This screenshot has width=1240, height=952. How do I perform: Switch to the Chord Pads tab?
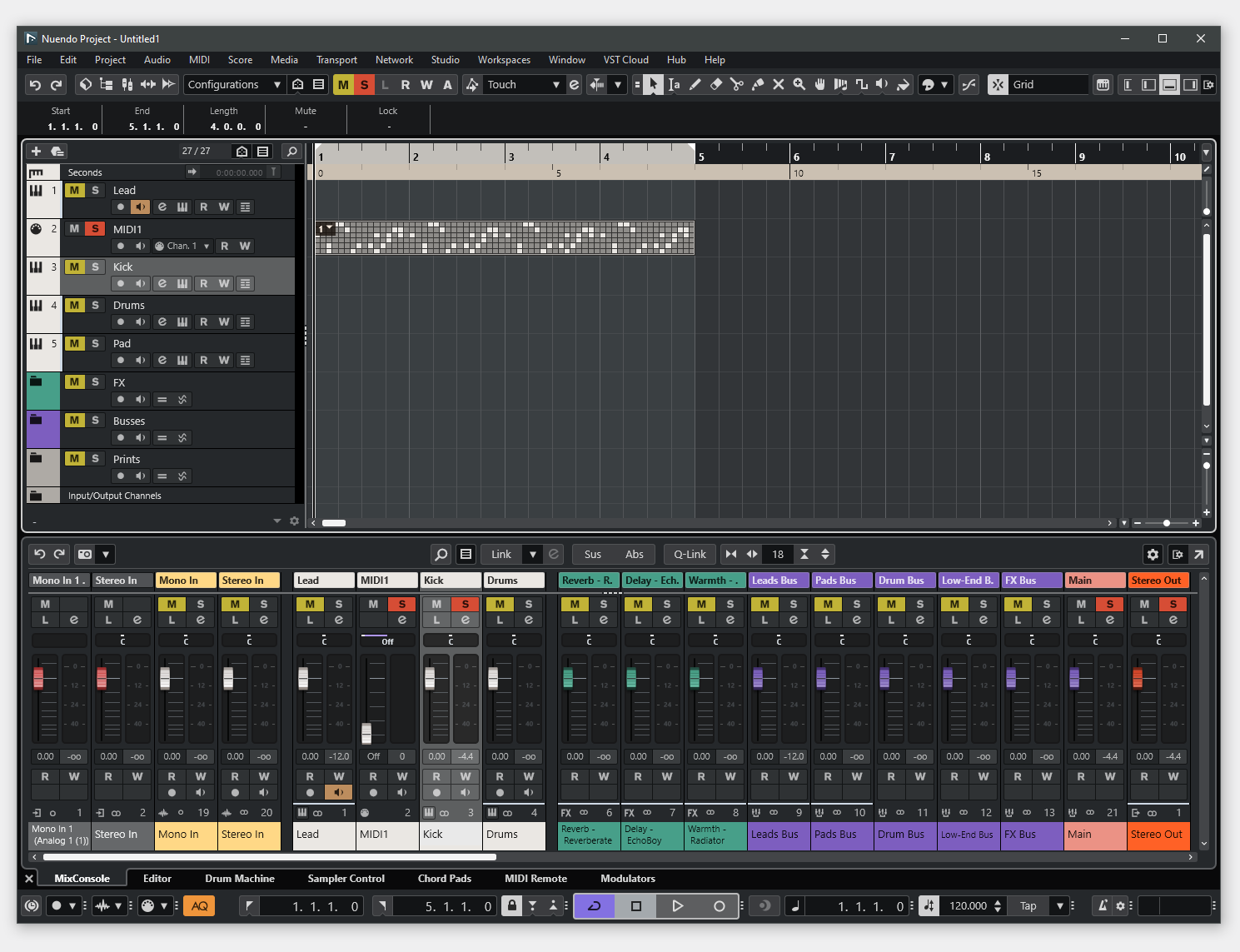click(445, 878)
